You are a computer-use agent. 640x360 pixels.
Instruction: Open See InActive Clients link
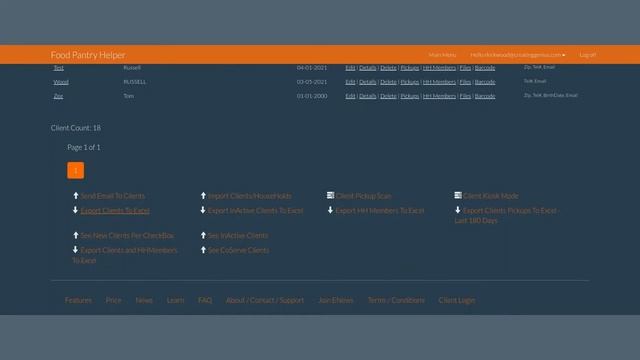point(238,236)
